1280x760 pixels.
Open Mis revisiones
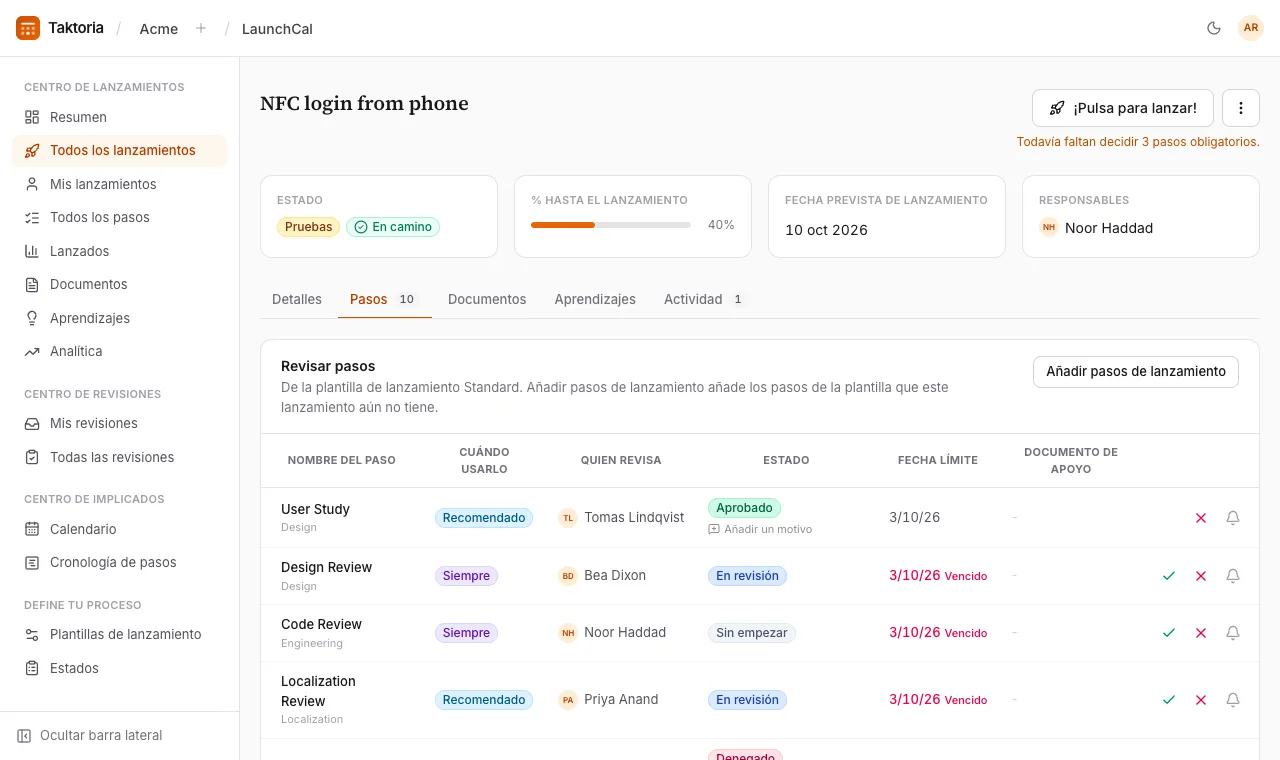(120, 423)
